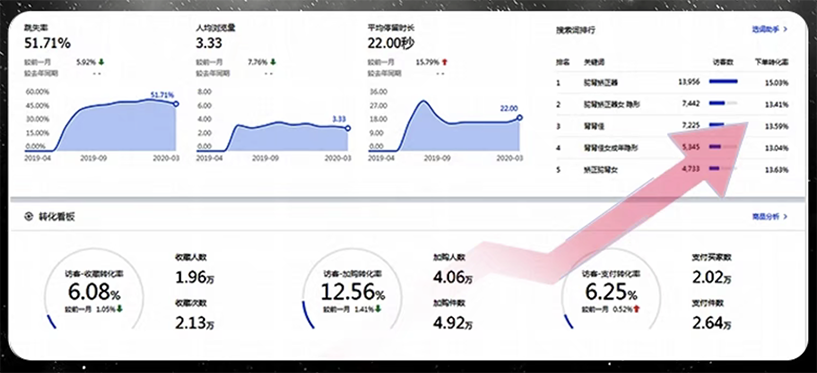Click the visitor bar for 4,733 row
The width and height of the screenshot is (817, 373).
723,168
